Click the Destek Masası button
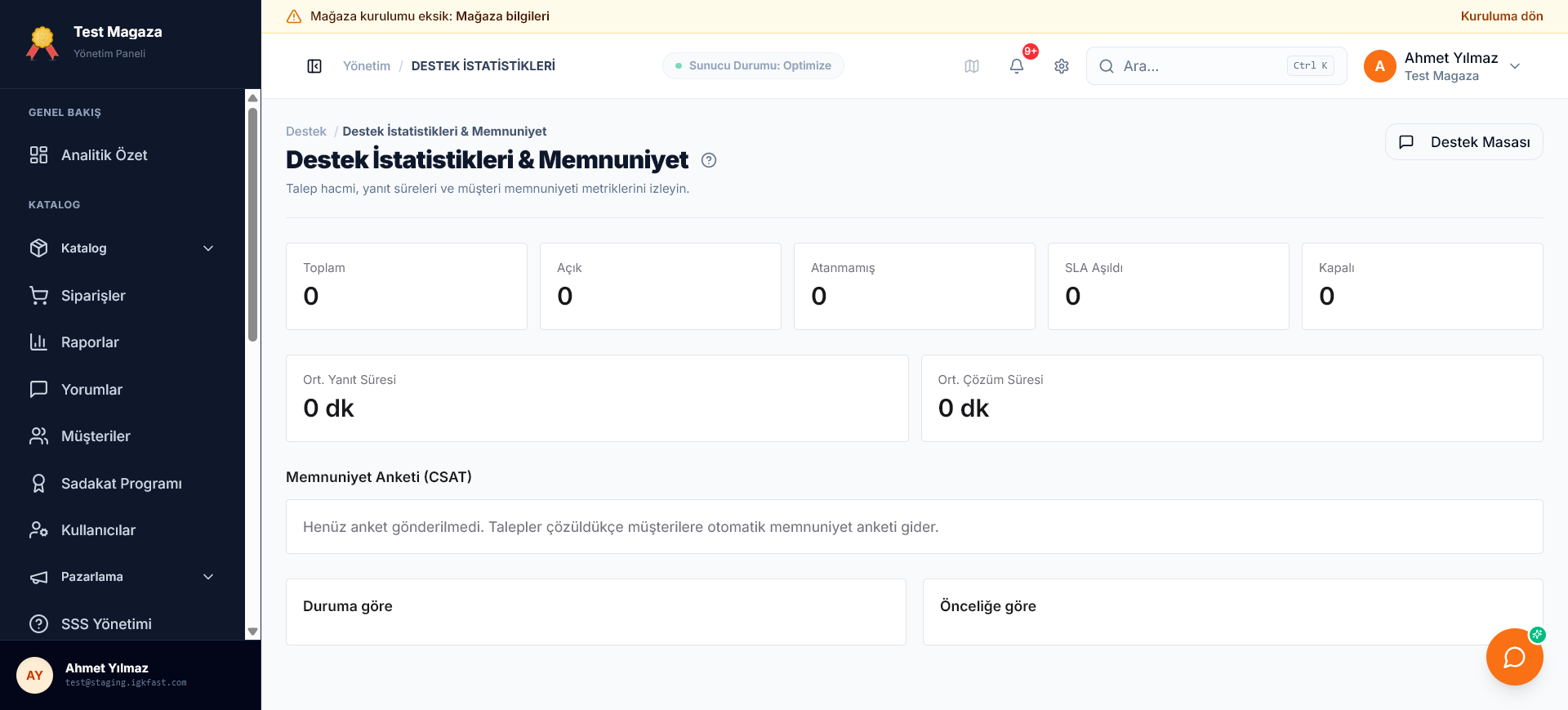 [1464, 142]
